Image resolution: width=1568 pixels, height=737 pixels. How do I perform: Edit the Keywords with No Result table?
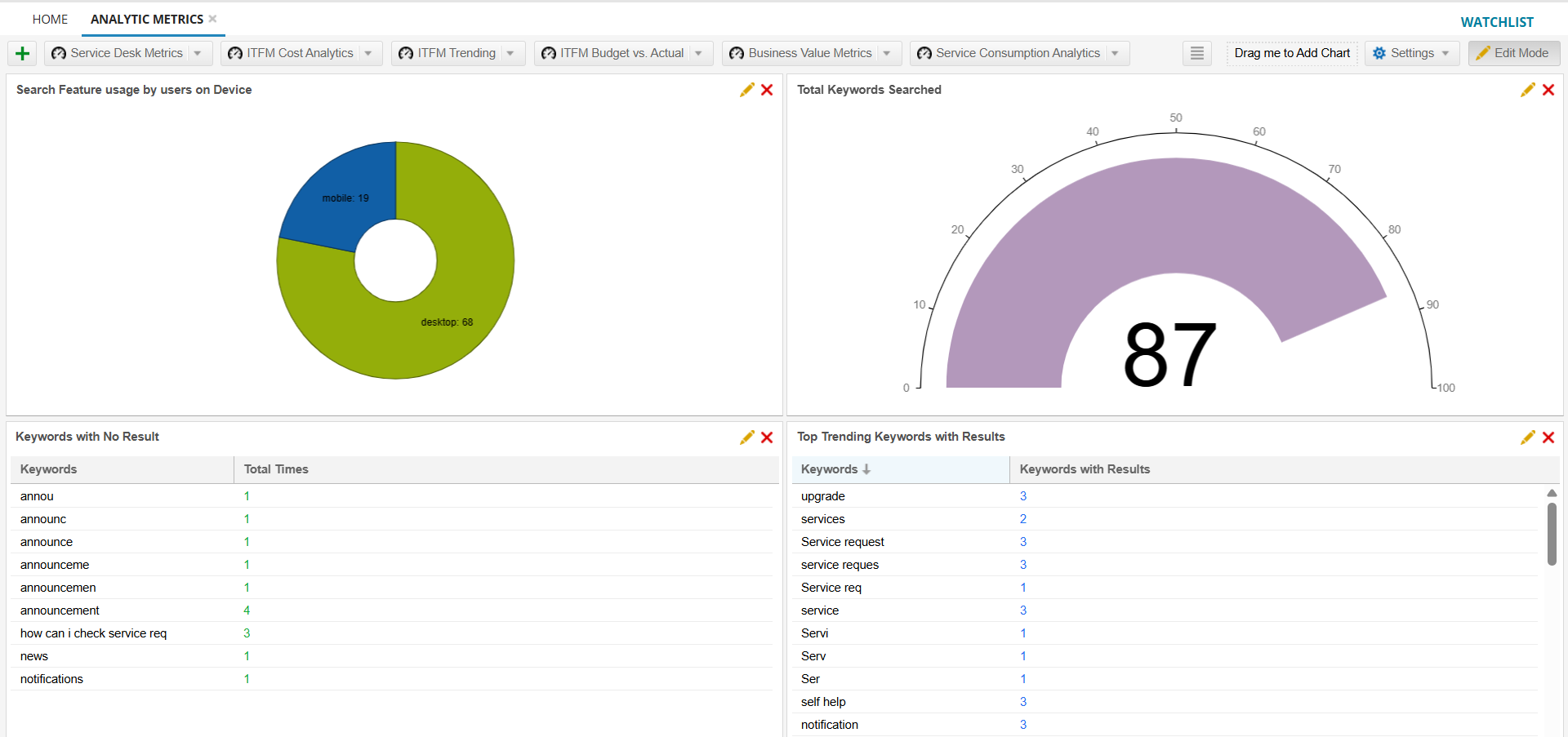click(746, 437)
